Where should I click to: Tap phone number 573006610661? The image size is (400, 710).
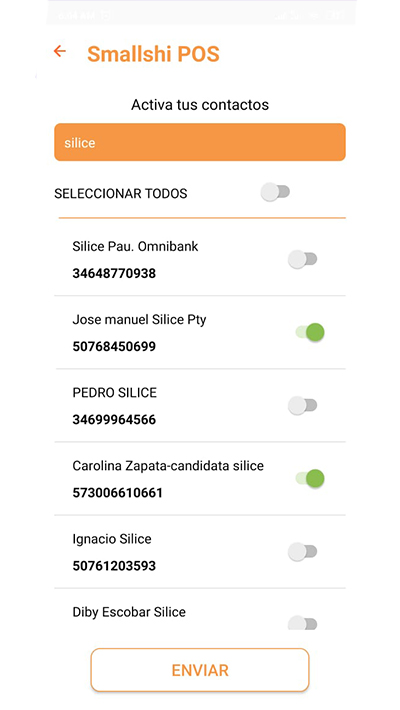click(x=117, y=493)
